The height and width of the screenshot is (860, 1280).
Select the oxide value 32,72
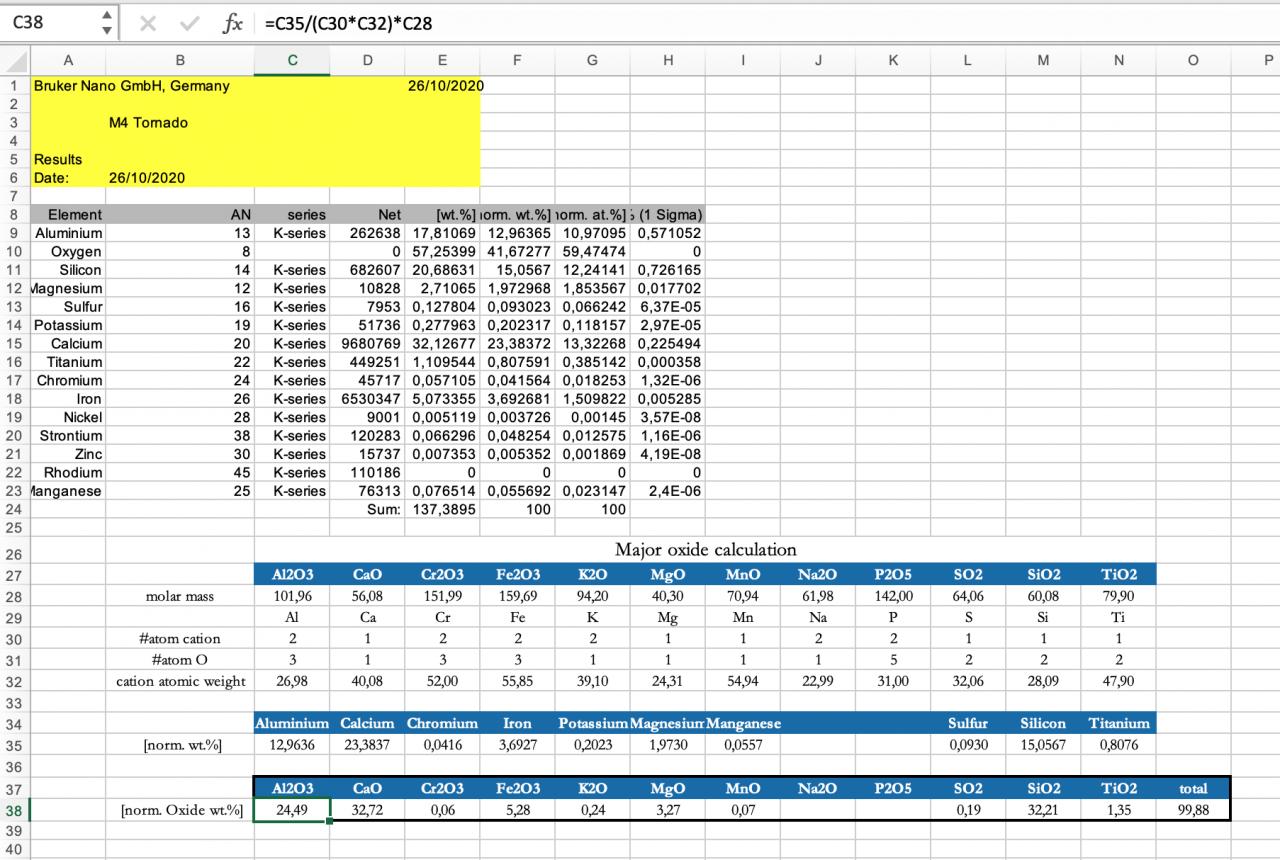click(367, 810)
